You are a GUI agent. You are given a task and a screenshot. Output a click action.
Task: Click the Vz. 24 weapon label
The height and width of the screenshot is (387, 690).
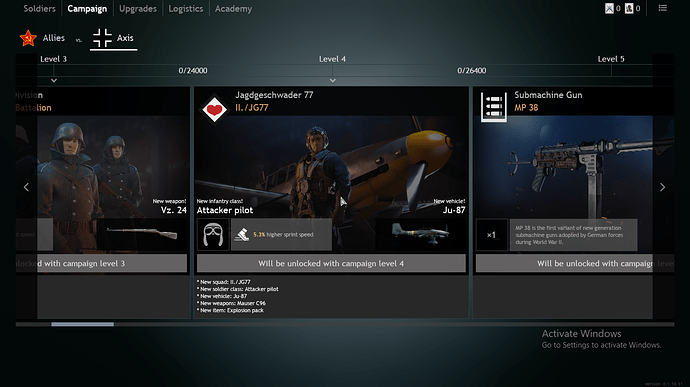tap(173, 210)
